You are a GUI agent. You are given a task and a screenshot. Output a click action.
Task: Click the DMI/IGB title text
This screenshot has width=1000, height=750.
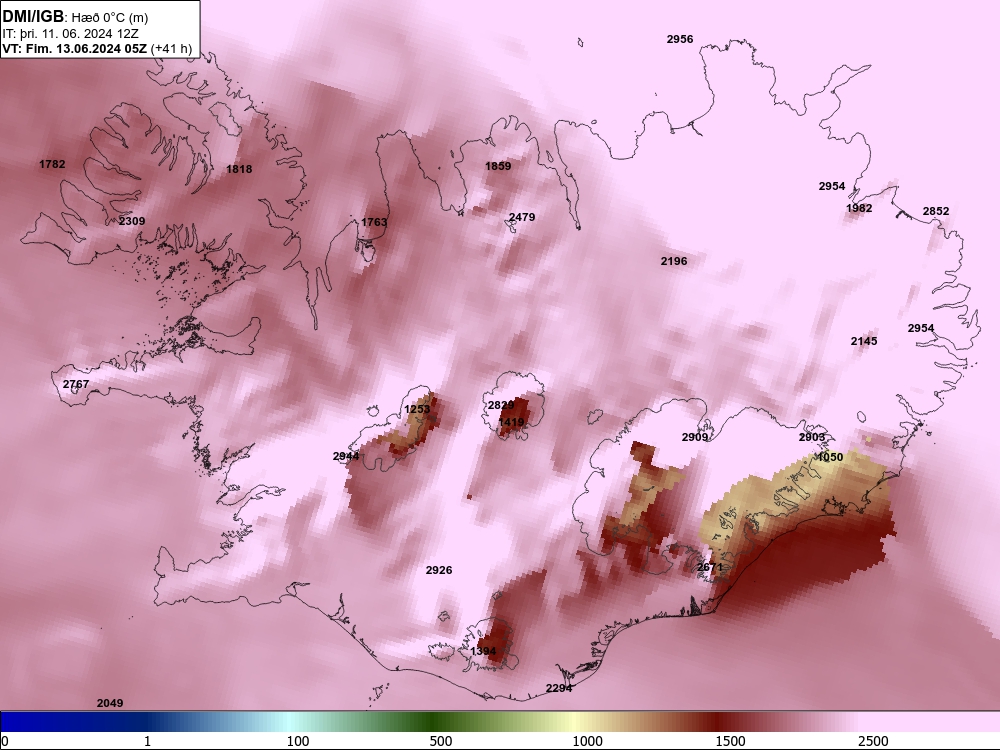pos(33,17)
